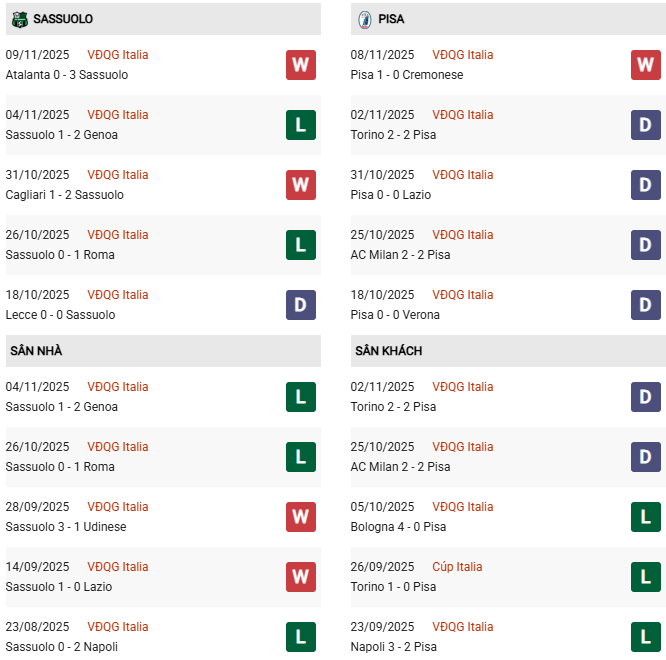Click the D badge for Lecce 0 - 0 Sassuolo
This screenshot has height=660, width=666.
pyautogui.click(x=300, y=305)
